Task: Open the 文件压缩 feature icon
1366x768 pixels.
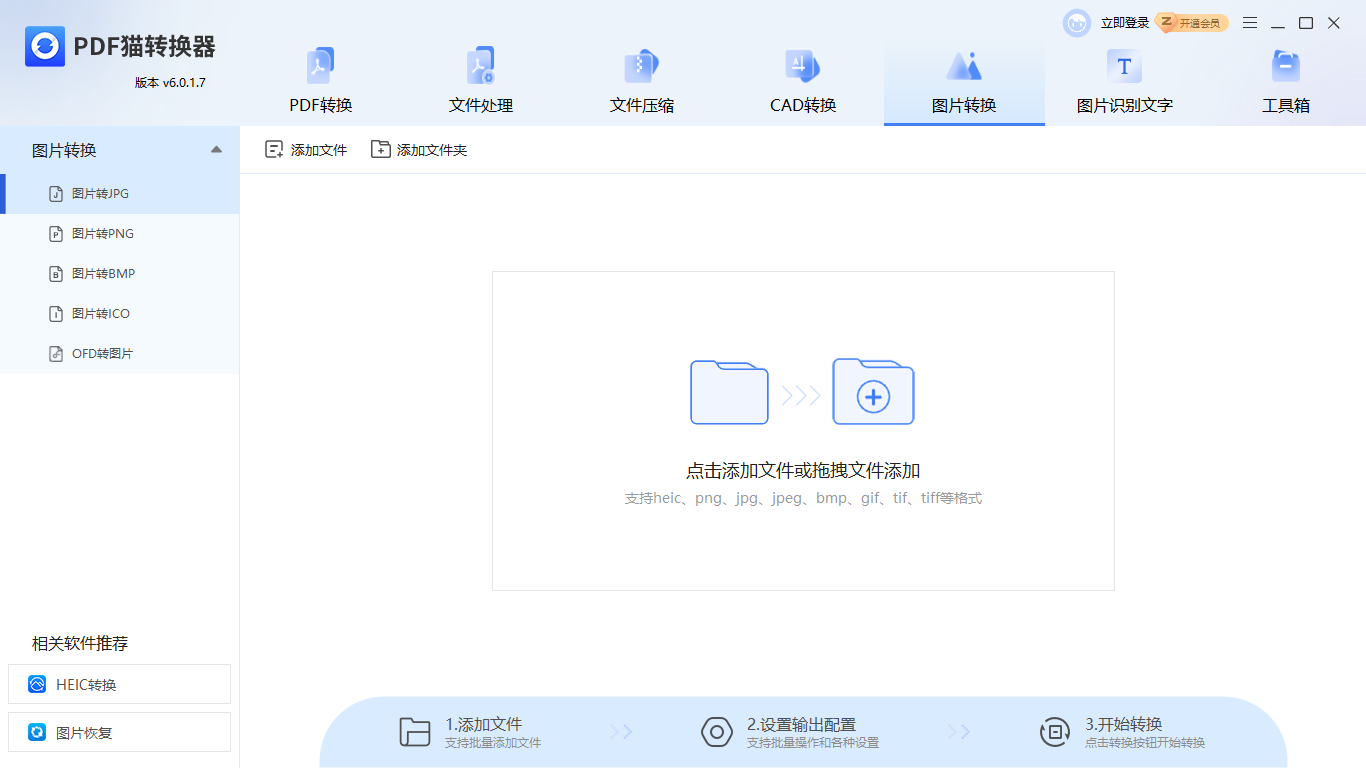Action: [x=641, y=65]
